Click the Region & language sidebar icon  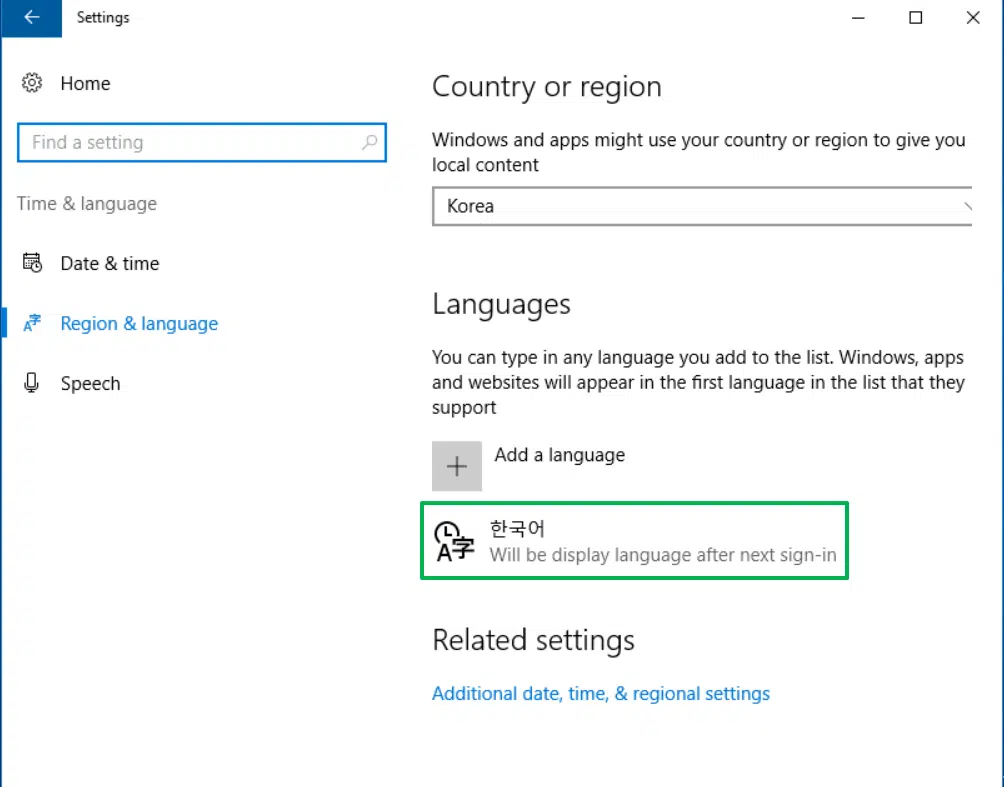click(32, 323)
